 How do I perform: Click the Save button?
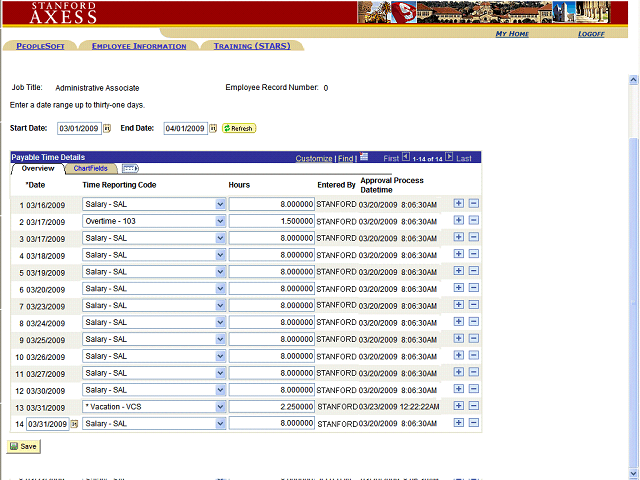pyautogui.click(x=24, y=446)
